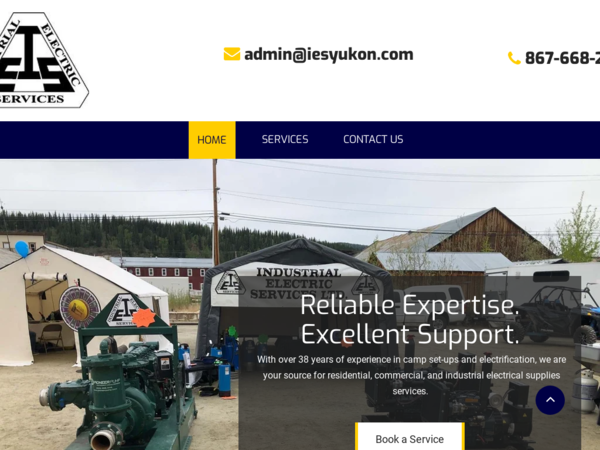Screen dimensions: 600x450
Task: Go to the HOME menu item
Action: click(x=212, y=140)
